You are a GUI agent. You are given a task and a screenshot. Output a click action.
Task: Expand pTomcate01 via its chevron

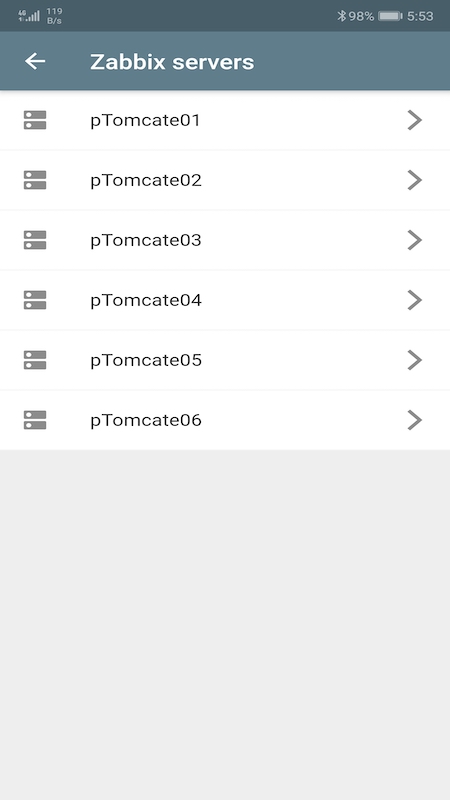(x=415, y=120)
